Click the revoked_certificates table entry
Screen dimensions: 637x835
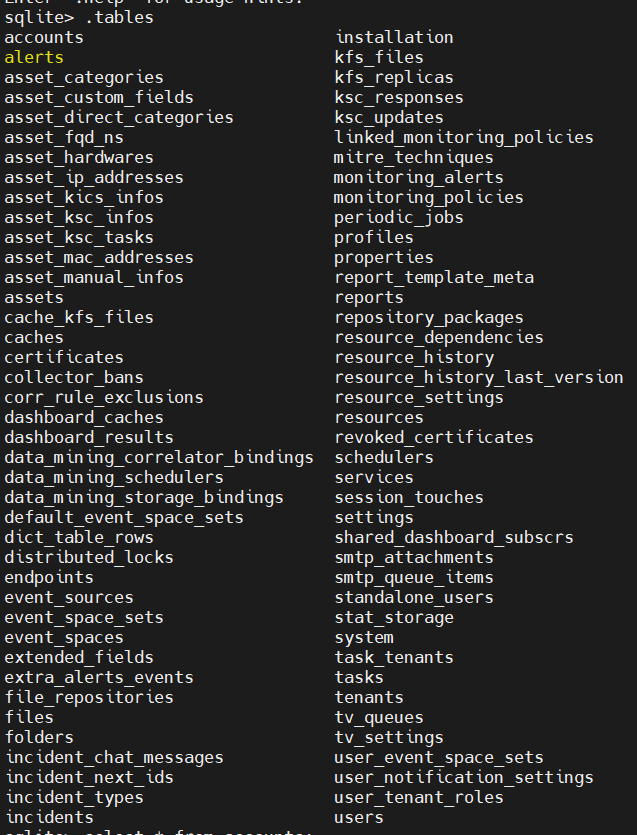pos(434,437)
